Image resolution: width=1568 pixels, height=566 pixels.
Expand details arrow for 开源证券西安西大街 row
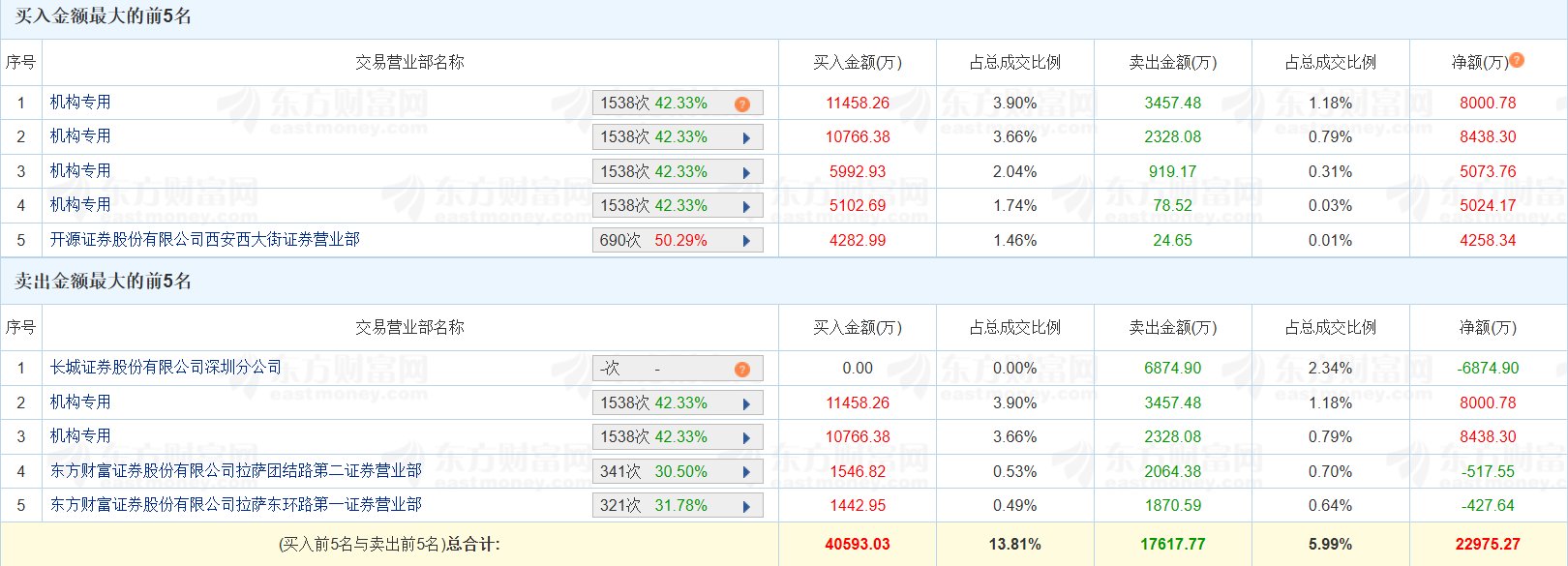click(746, 241)
